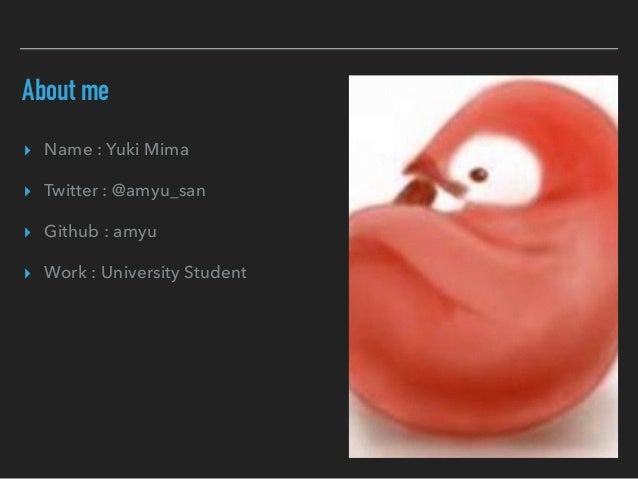Click the white eye patch of the bird
Screen dimensions: 638x479
pos(494,171)
